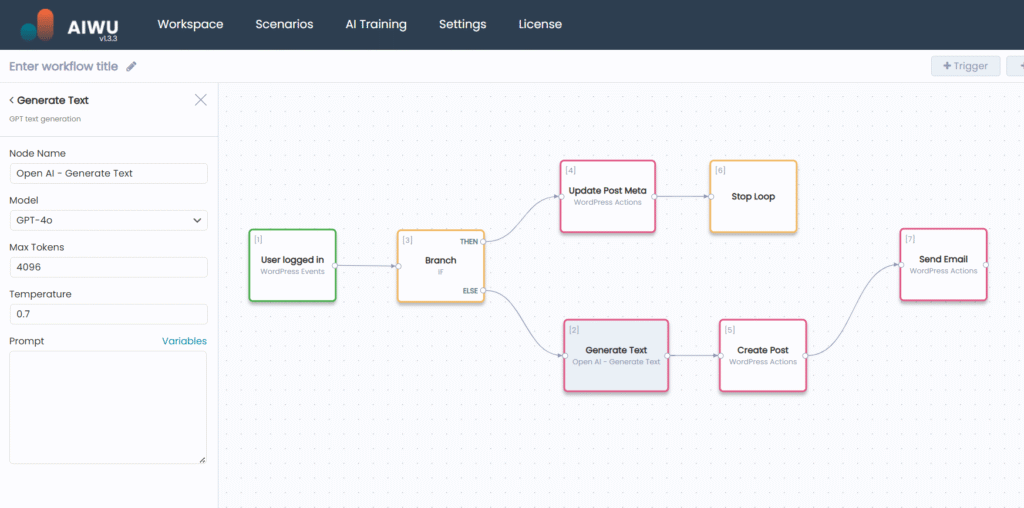Select the Send Email node
Screen dimensions: 1024x508
(943, 264)
